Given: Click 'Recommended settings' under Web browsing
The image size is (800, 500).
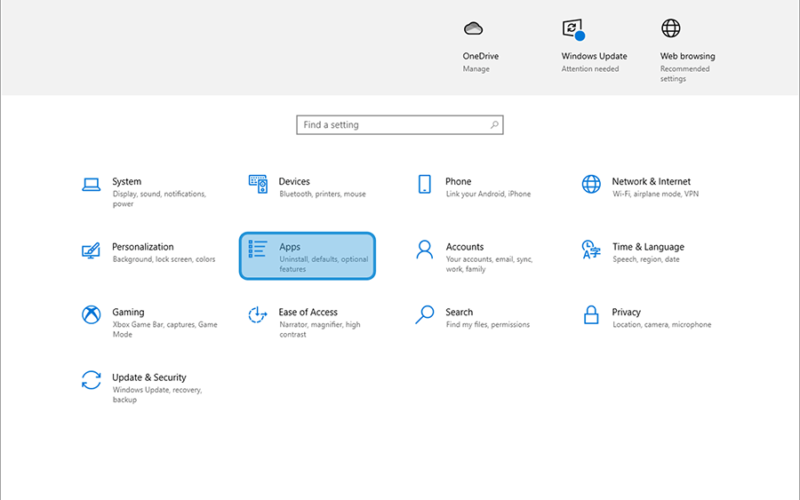Looking at the screenshot, I should pyautogui.click(x=685, y=74).
